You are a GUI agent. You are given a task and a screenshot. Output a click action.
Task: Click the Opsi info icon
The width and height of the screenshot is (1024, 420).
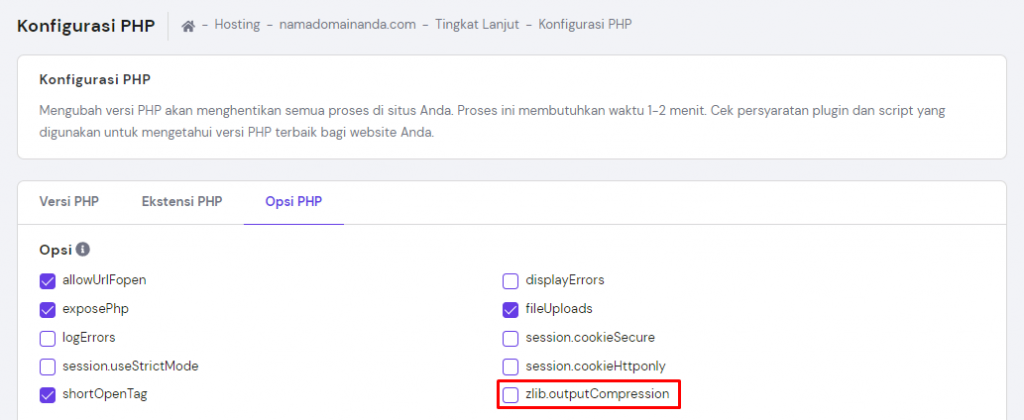click(x=83, y=250)
